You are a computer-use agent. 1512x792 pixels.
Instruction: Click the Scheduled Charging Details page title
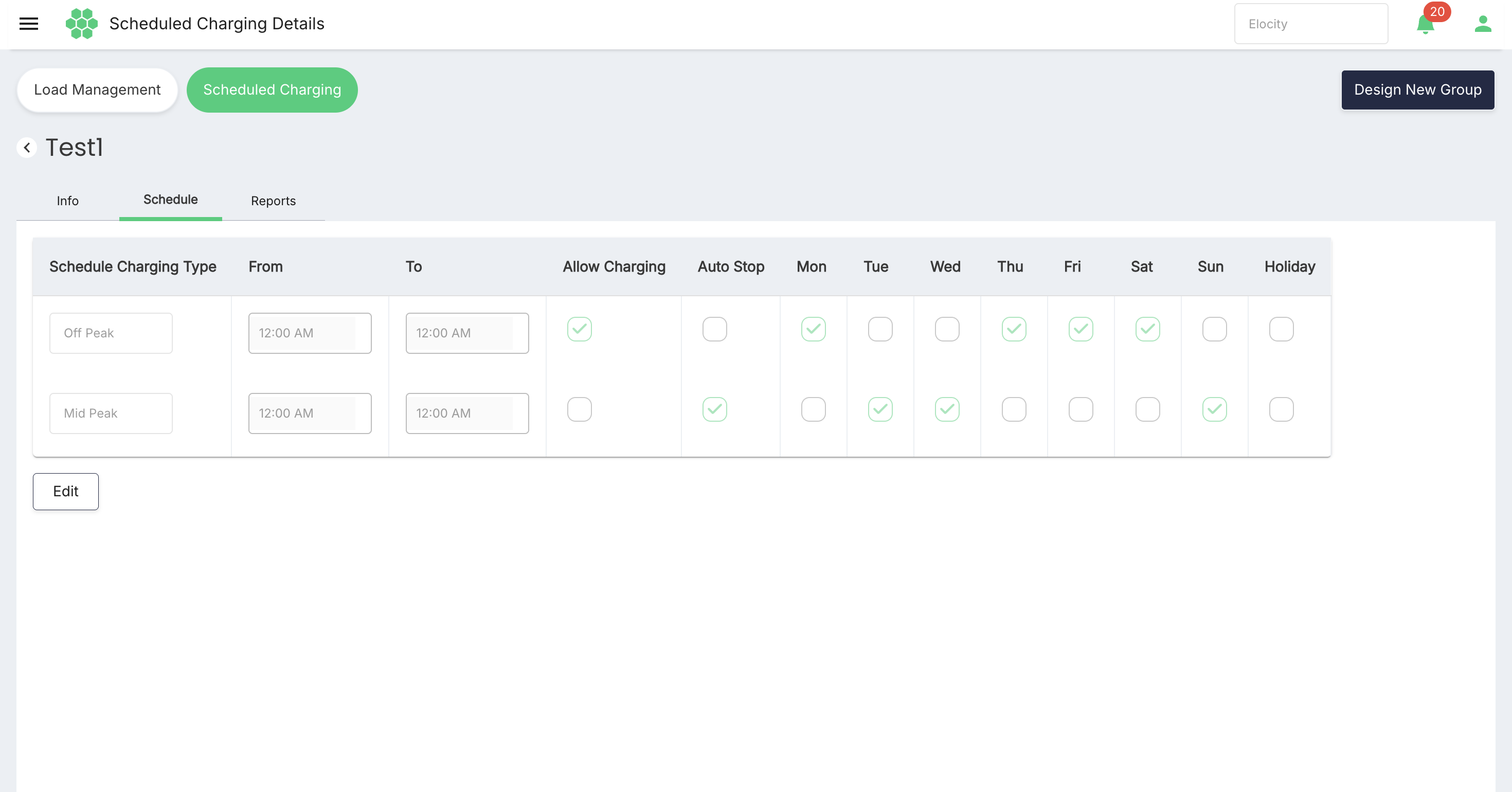click(x=217, y=24)
